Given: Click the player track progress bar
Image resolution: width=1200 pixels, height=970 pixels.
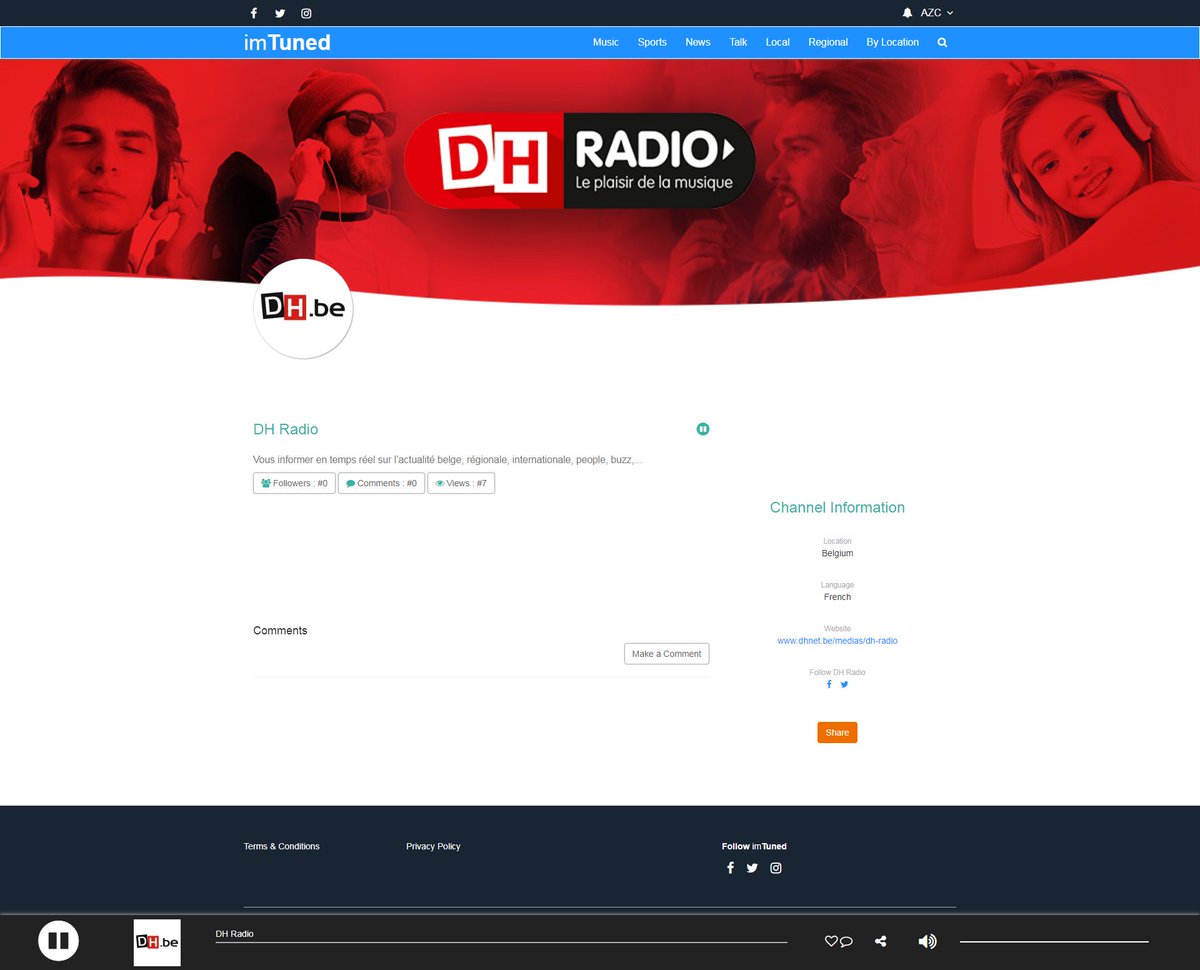Looking at the screenshot, I should [501, 942].
